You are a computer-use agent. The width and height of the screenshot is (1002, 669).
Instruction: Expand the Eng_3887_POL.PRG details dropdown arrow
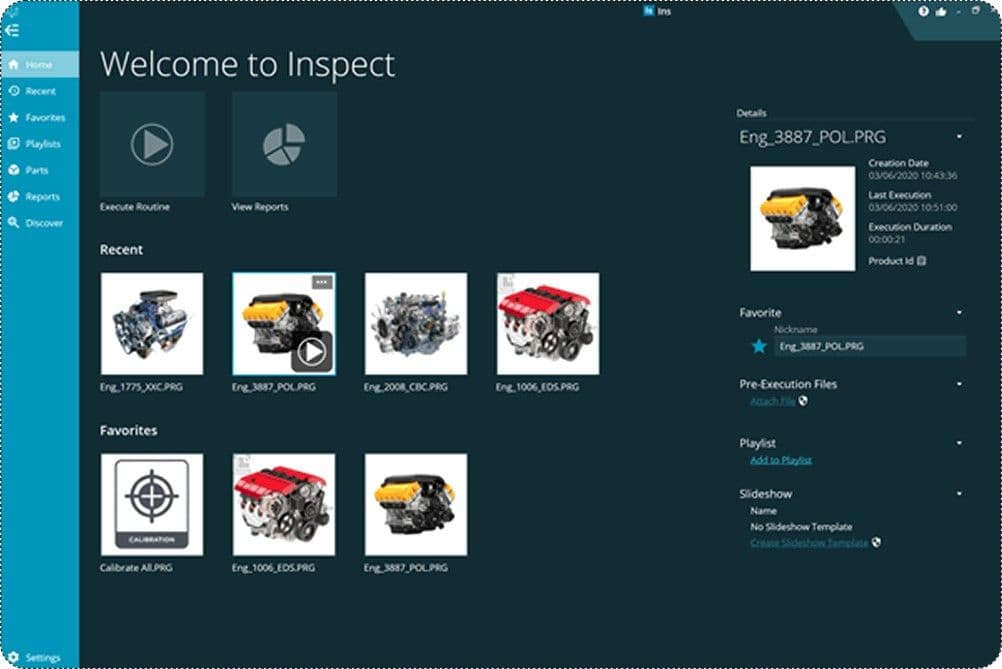tap(959, 137)
